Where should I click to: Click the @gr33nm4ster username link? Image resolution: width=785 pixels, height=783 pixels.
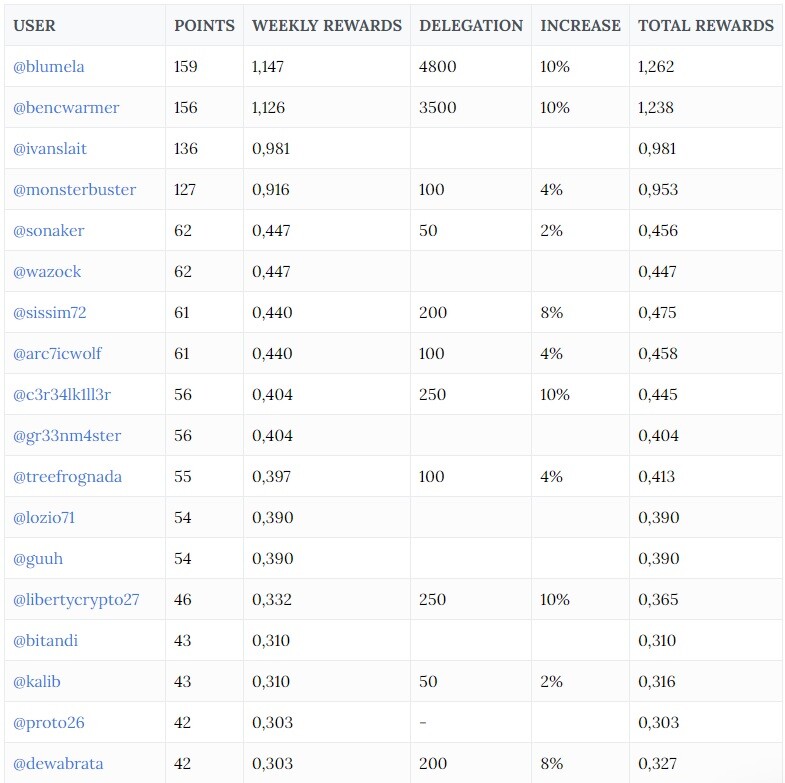point(67,436)
